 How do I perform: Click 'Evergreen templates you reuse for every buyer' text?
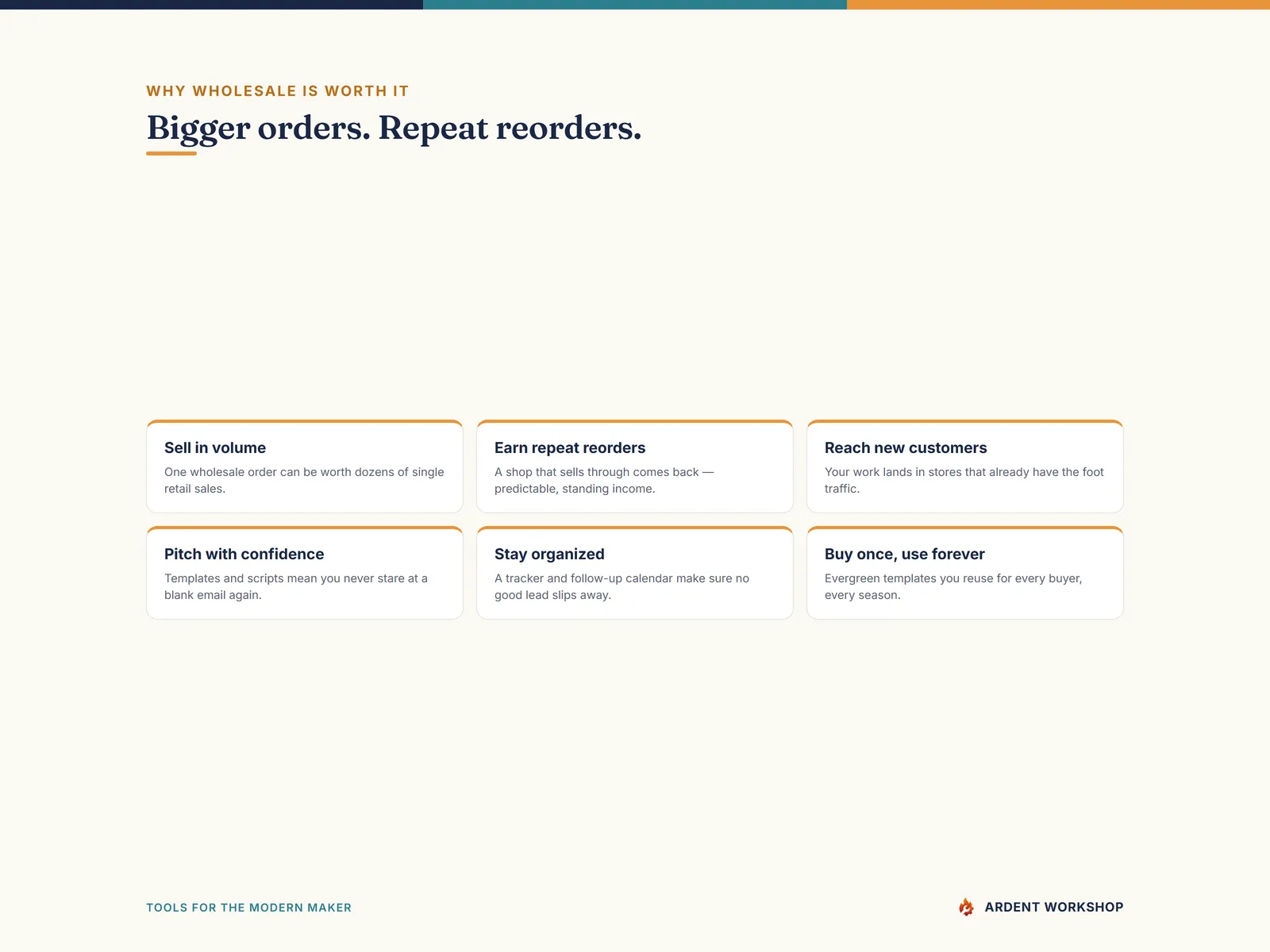tap(953, 586)
